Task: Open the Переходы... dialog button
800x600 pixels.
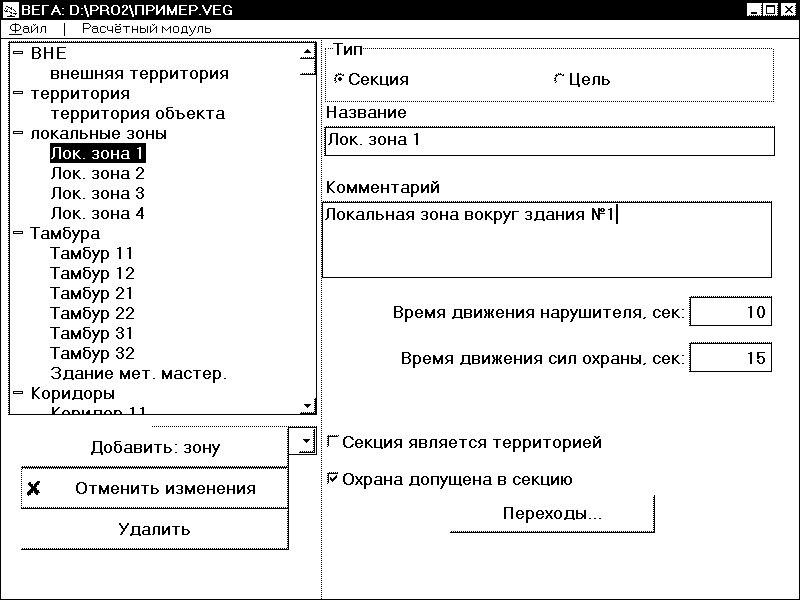Action: point(552,513)
